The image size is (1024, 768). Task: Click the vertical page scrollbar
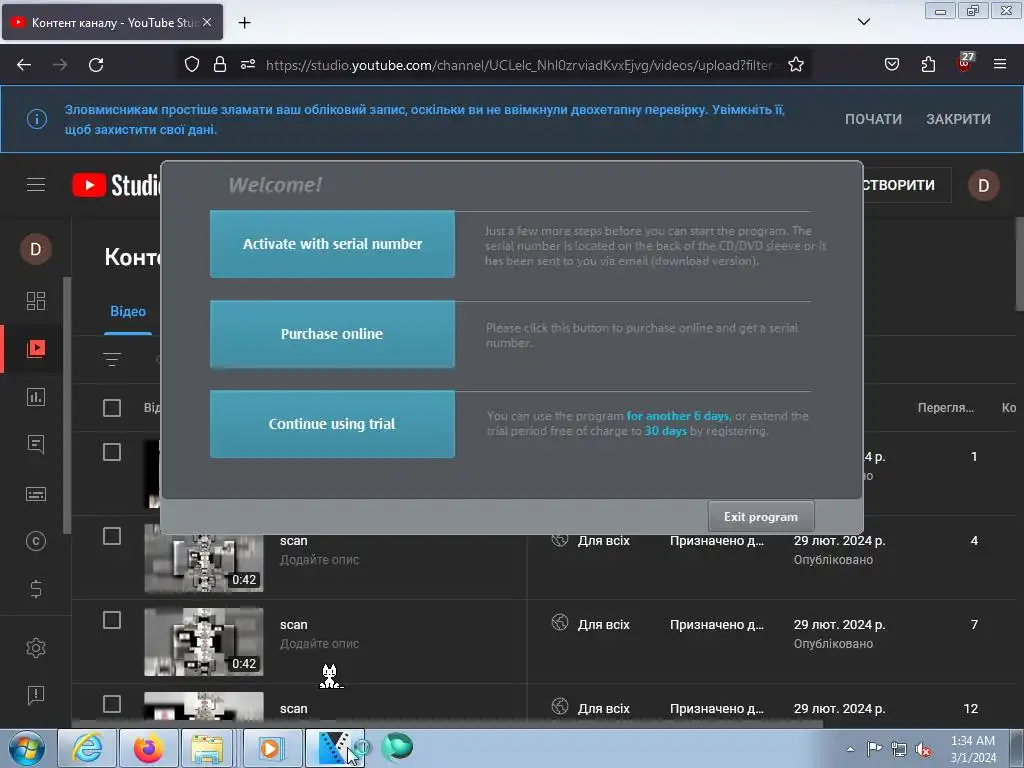point(1019,264)
